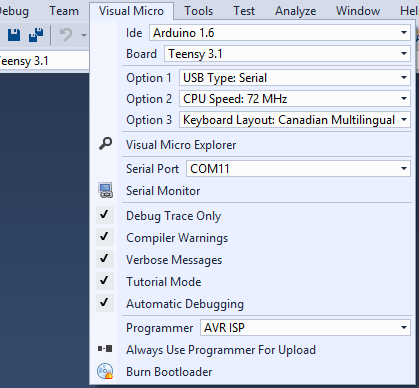Select the Burn Bootloader entry
Viewport: 419px width, 388px height.
[x=169, y=372]
